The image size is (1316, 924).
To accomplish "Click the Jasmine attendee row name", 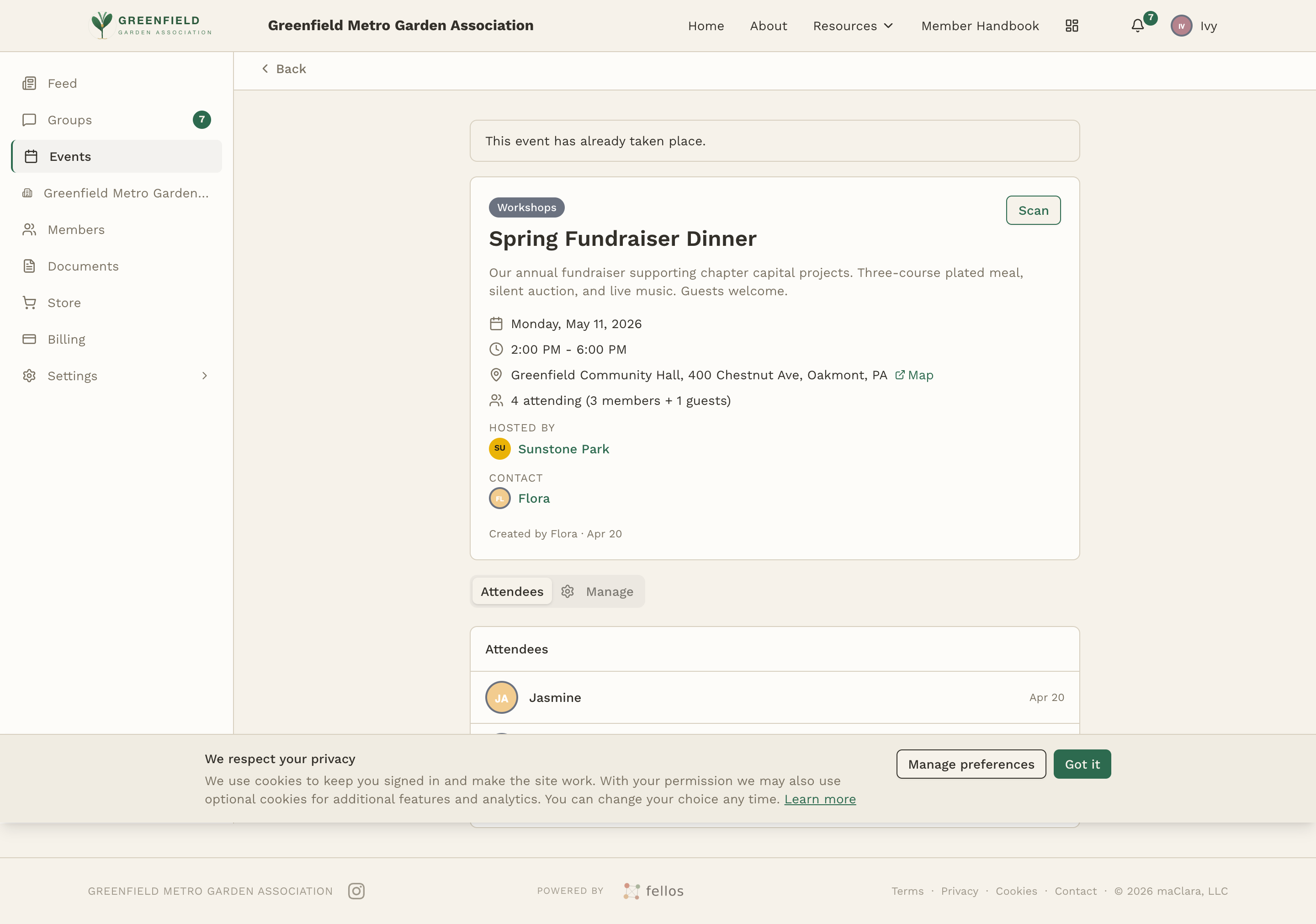I will (x=555, y=698).
